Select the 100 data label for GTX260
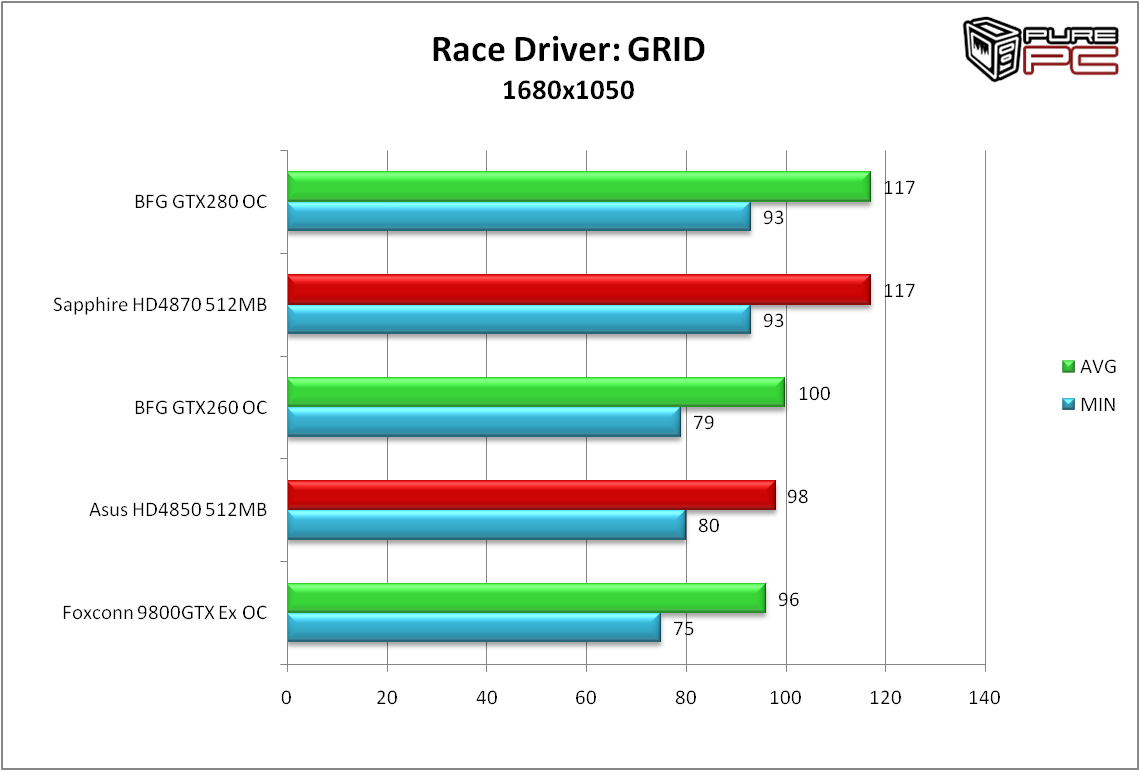Viewport: 1140px width, 771px height. [x=814, y=394]
